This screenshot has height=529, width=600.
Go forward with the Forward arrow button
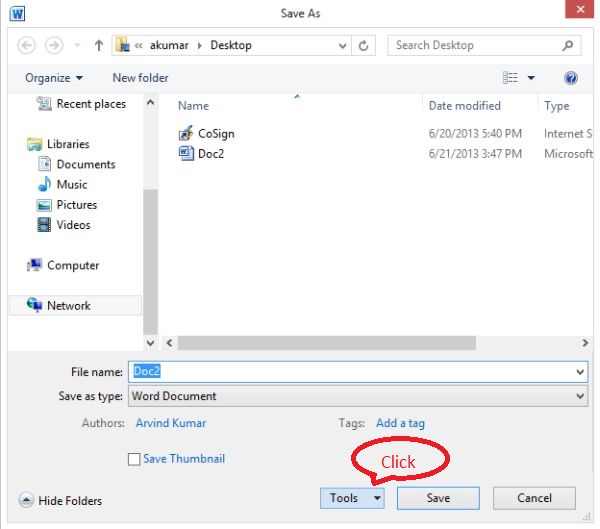(x=54, y=45)
